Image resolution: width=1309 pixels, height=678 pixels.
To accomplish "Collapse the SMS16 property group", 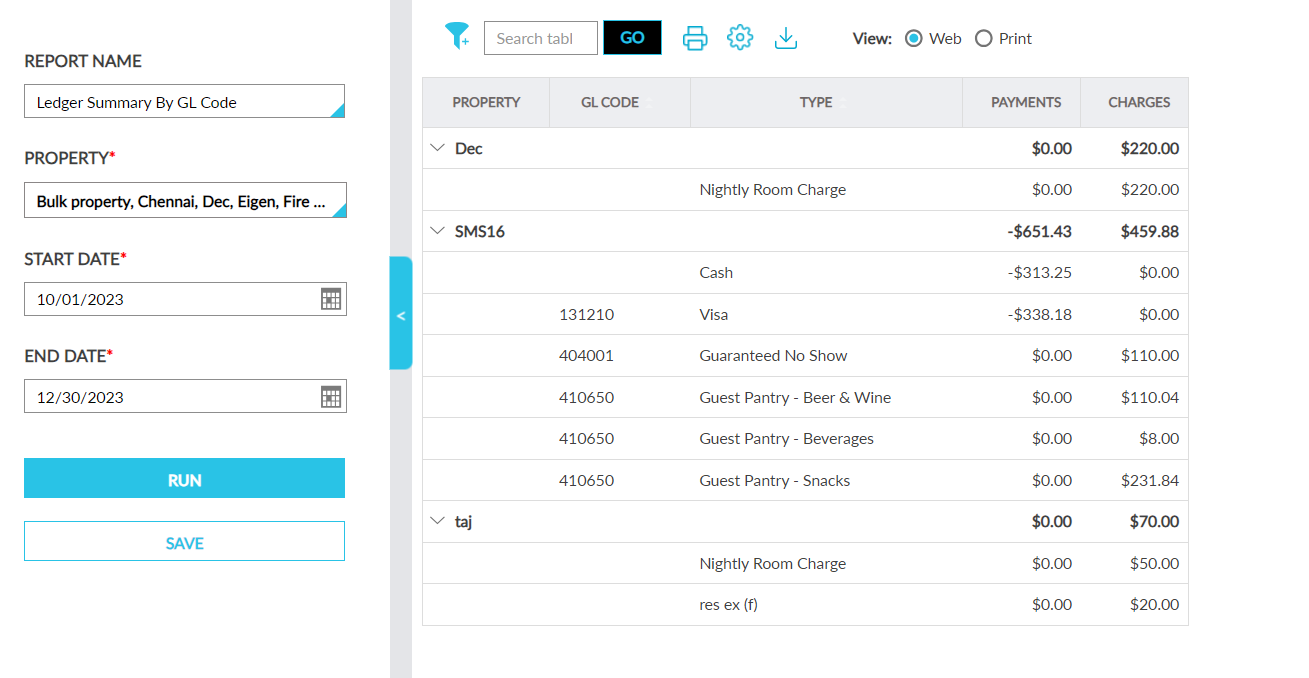I will point(437,231).
